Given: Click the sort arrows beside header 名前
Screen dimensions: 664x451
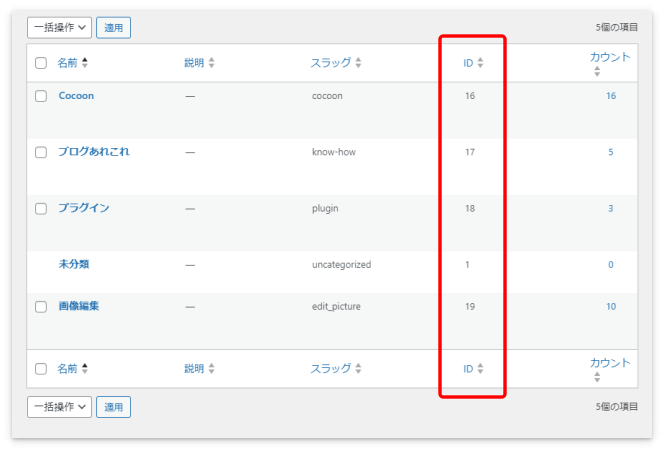Looking at the screenshot, I should pyautogui.click(x=85, y=63).
